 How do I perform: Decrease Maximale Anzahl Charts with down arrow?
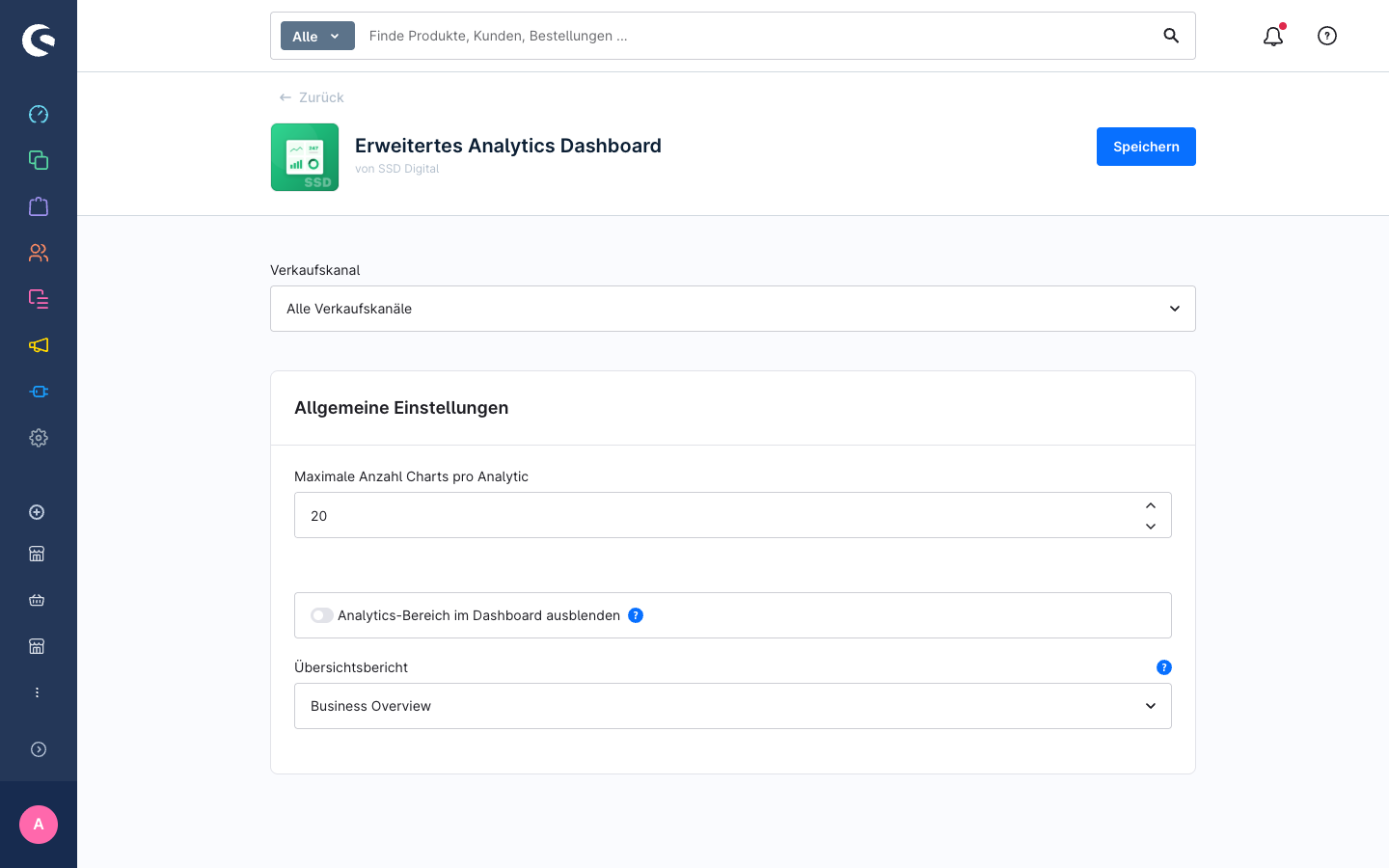tap(1151, 527)
